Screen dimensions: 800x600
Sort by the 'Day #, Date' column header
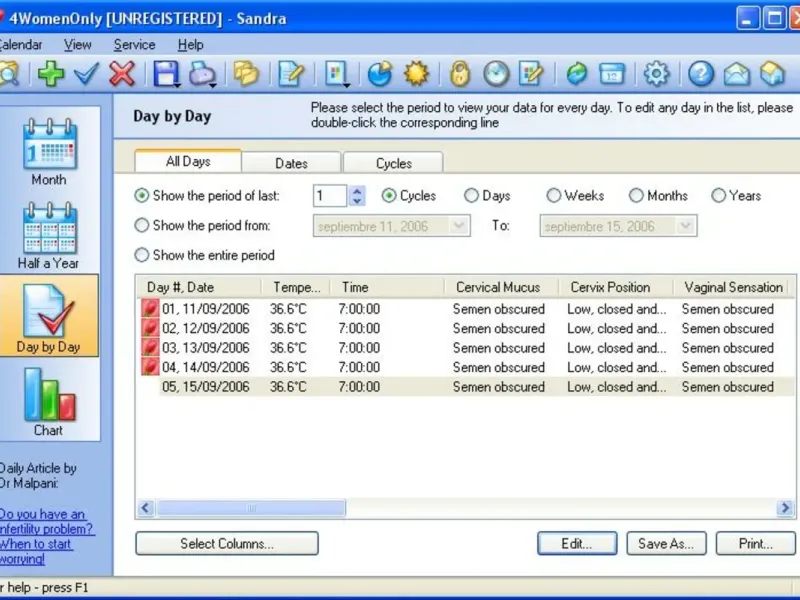199,287
